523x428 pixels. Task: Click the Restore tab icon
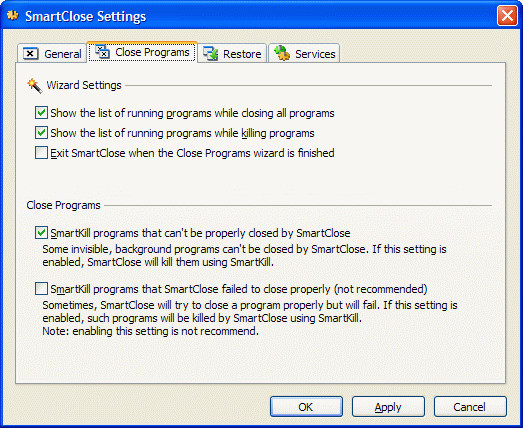(x=210, y=53)
